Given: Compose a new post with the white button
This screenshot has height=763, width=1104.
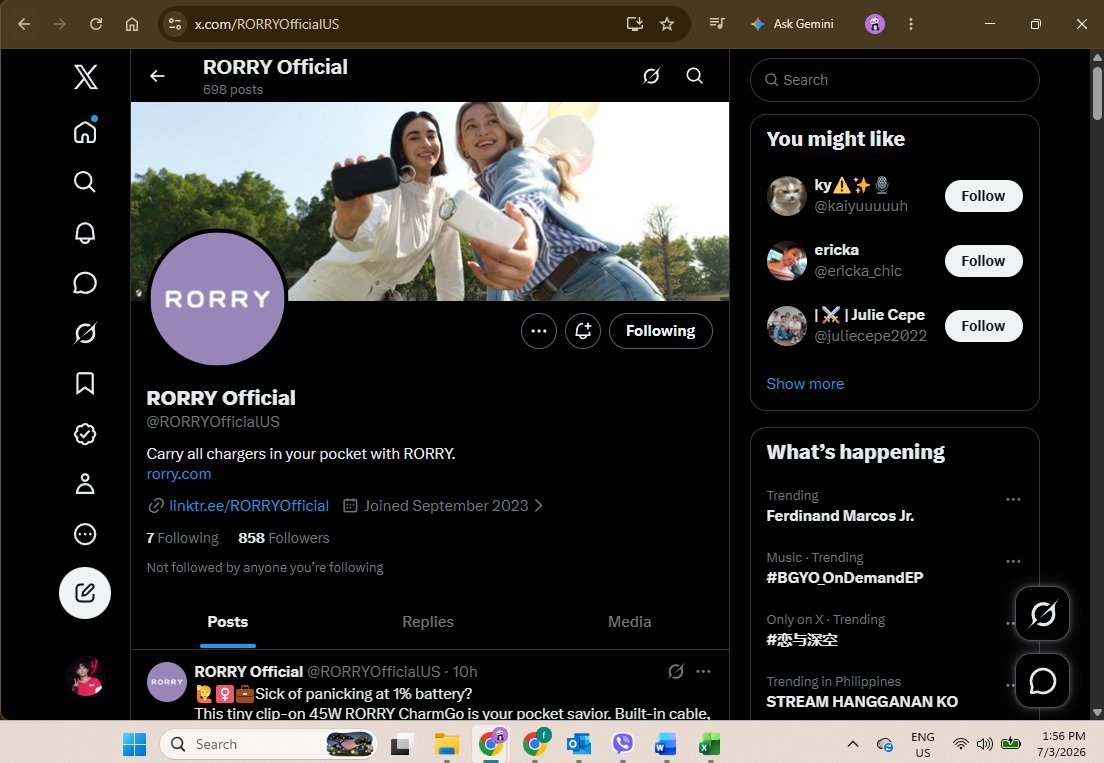Looking at the screenshot, I should point(85,593).
